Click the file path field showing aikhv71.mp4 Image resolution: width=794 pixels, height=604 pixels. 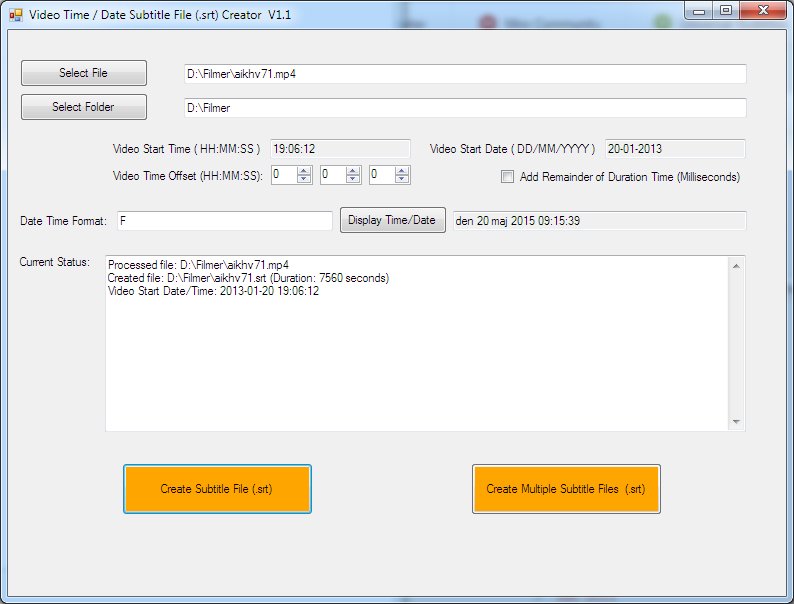465,74
